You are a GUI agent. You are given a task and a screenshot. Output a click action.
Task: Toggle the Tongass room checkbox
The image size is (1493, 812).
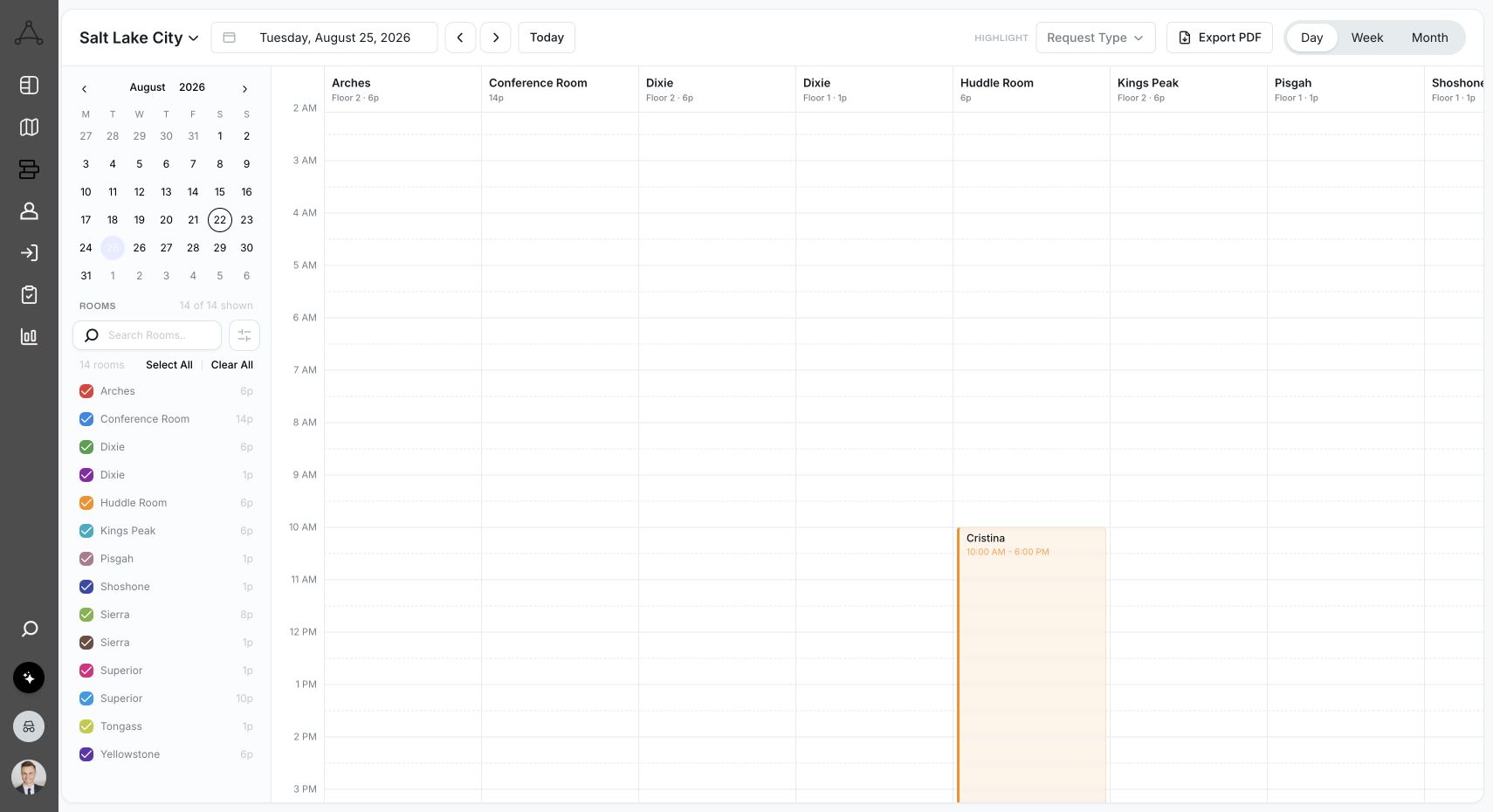(x=86, y=726)
